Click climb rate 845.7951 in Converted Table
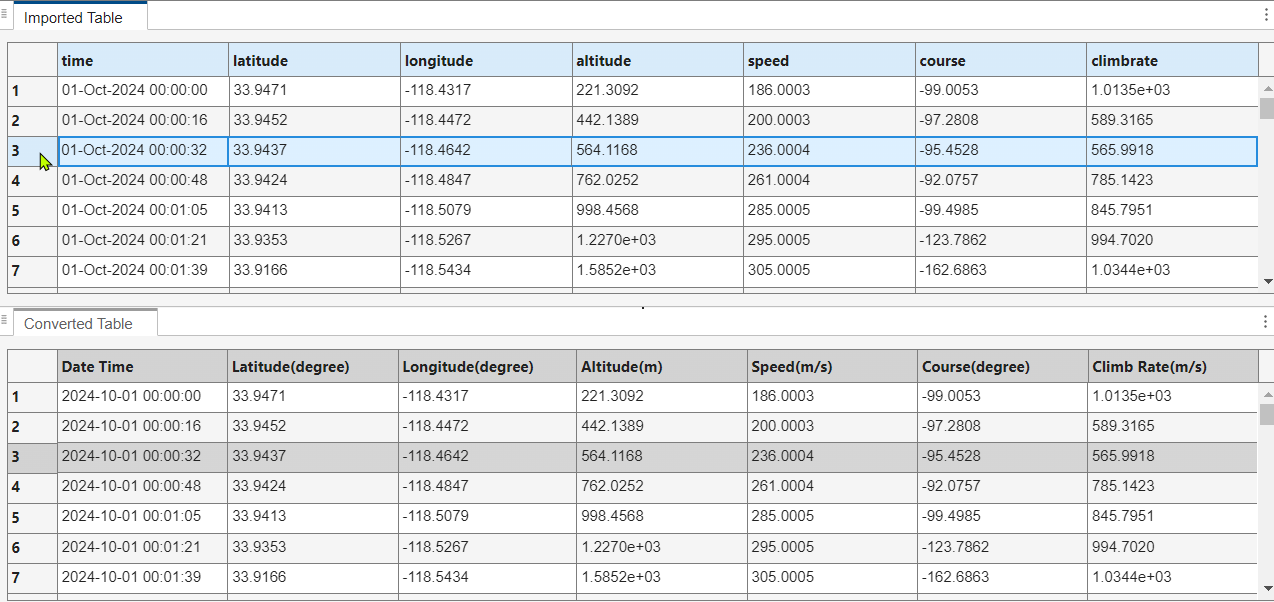1274x602 pixels. (1173, 518)
